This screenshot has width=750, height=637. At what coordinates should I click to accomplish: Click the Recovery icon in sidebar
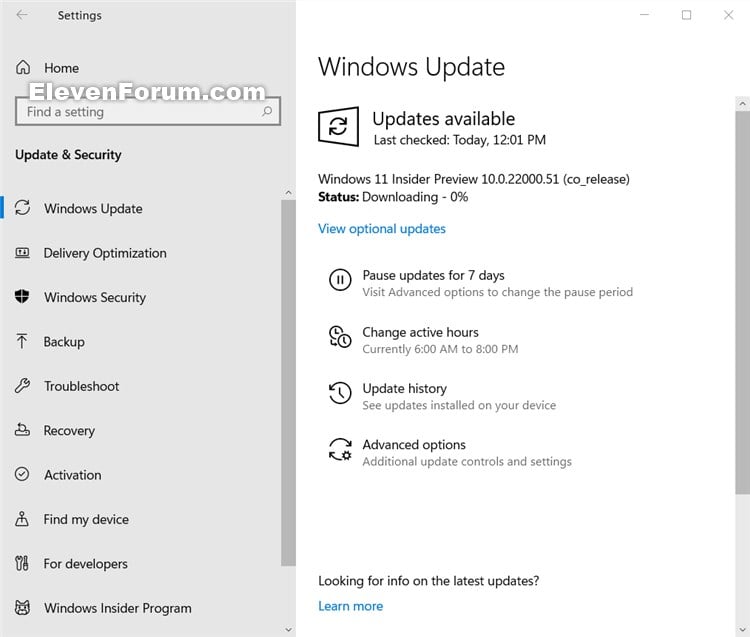click(x=22, y=430)
